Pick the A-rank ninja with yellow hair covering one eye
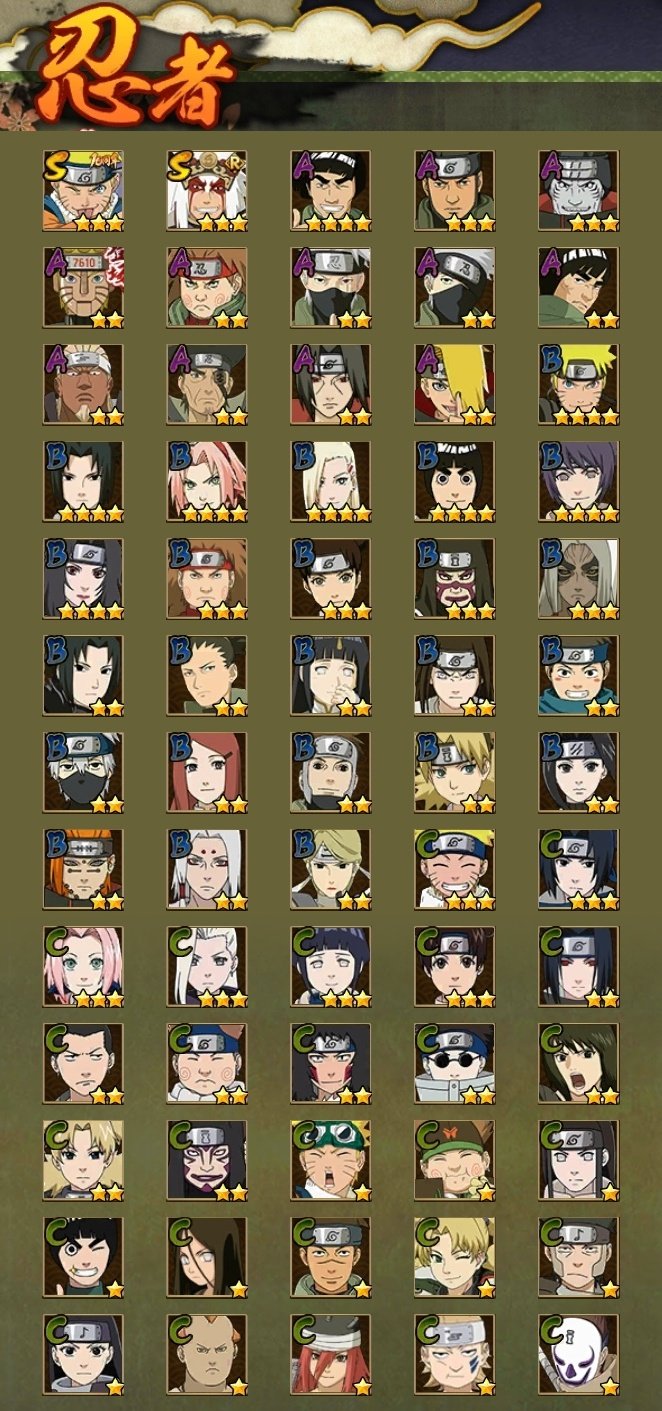This screenshot has width=662, height=1411. coord(455,385)
